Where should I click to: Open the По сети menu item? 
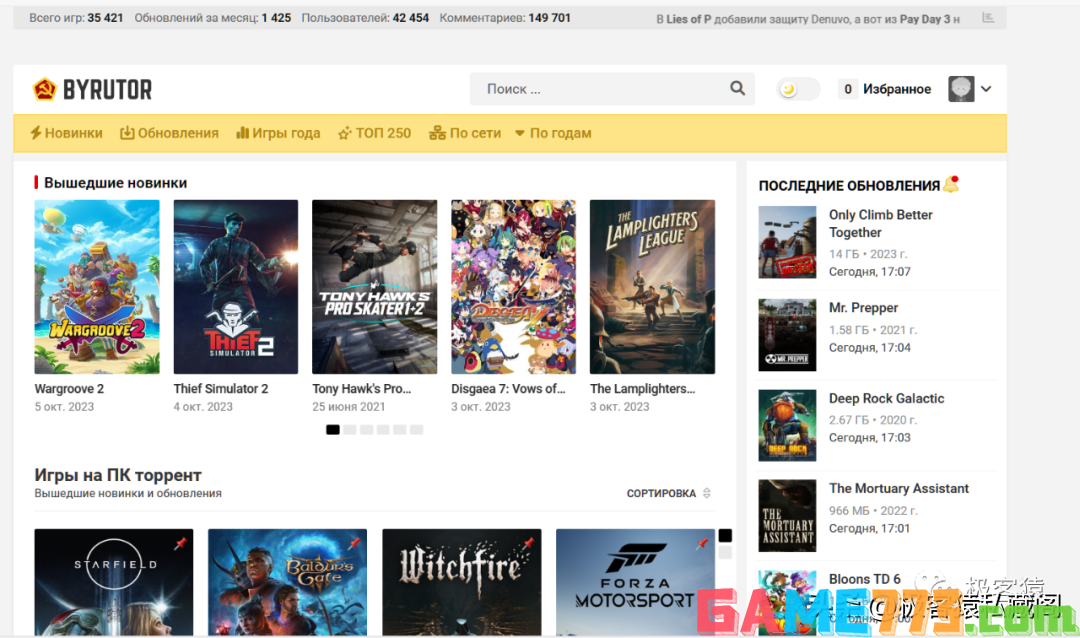[x=465, y=133]
